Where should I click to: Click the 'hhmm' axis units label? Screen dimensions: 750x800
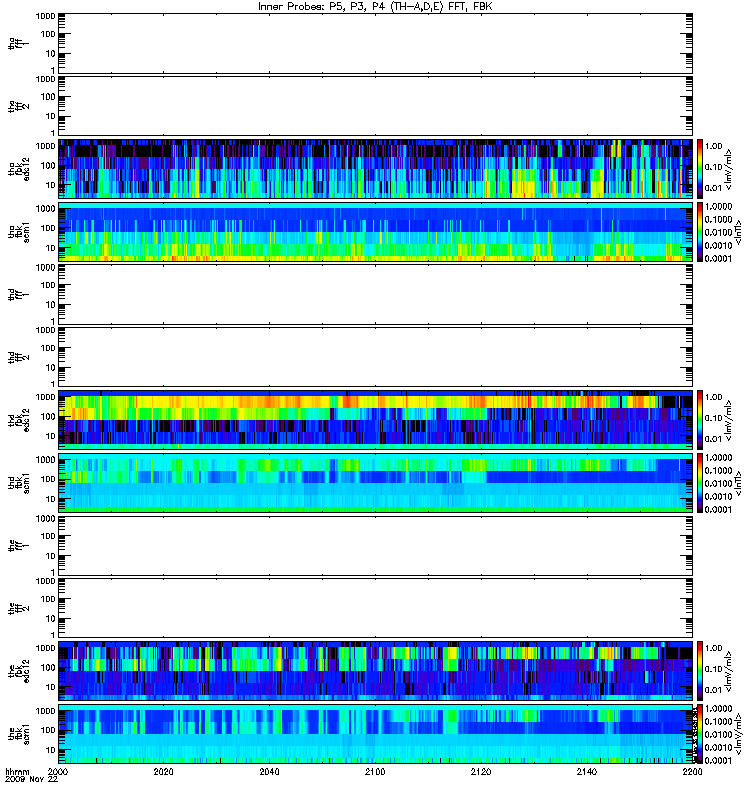[x=17, y=772]
